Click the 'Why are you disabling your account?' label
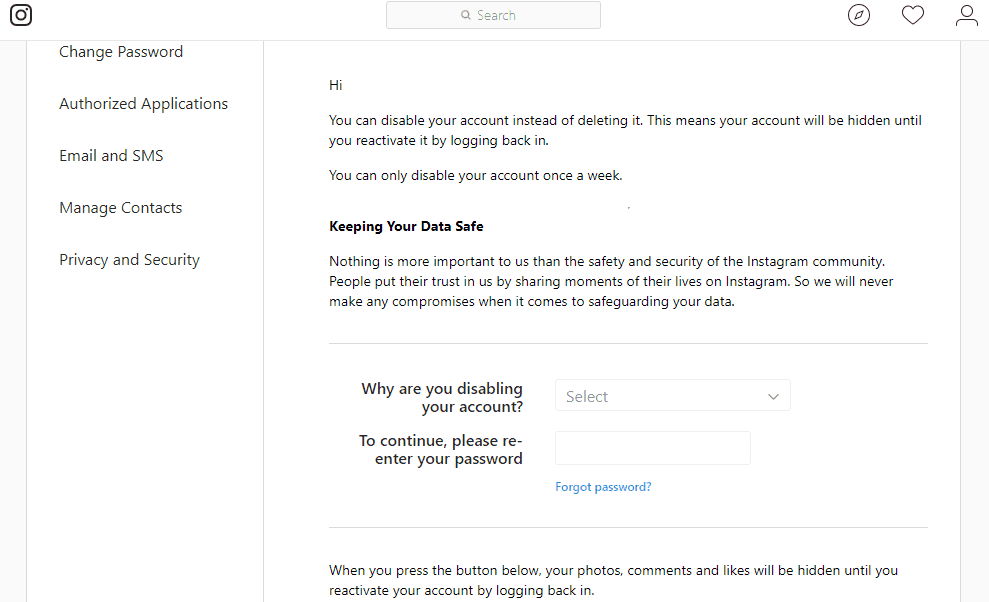The width and height of the screenshot is (989, 602). (442, 397)
